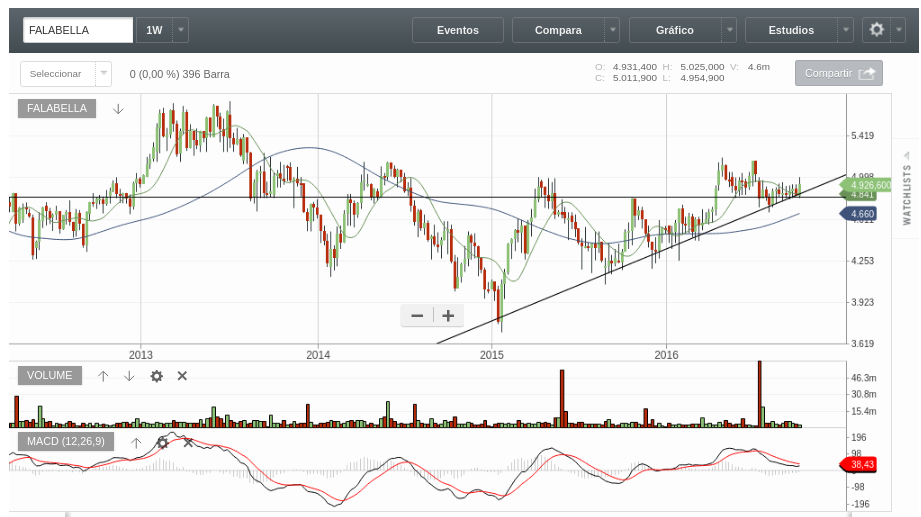Open the Estudios menu

(x=791, y=30)
